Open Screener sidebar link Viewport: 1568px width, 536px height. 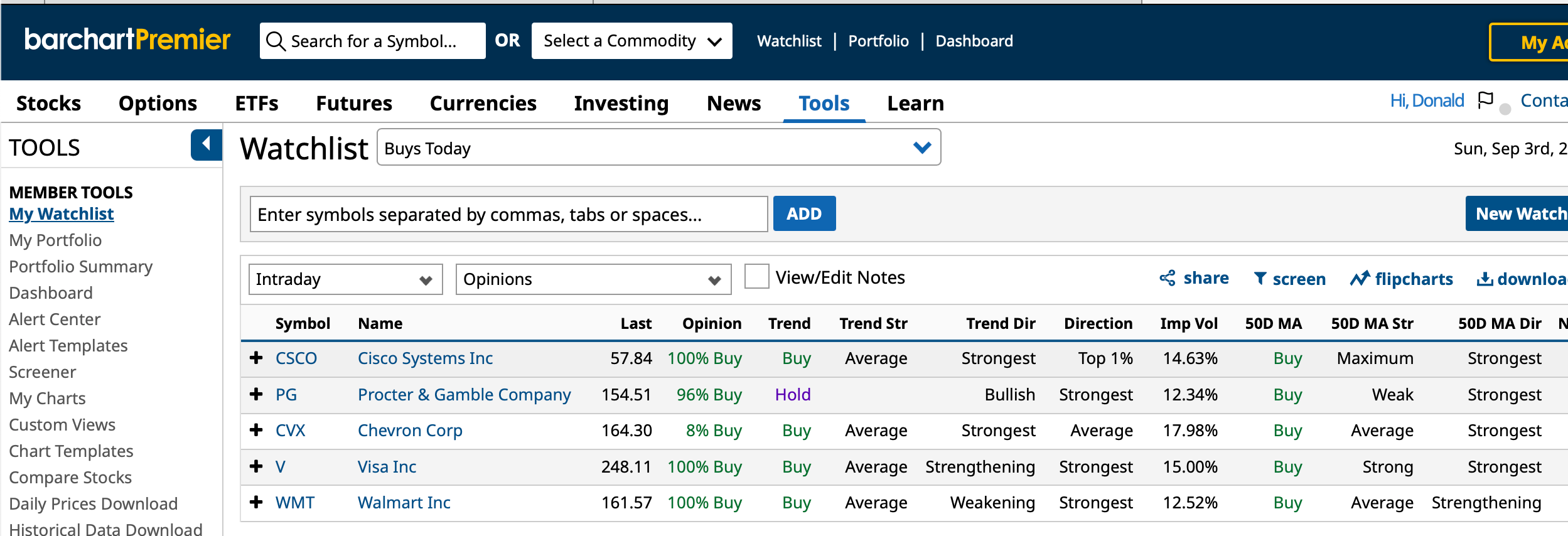[x=42, y=372]
